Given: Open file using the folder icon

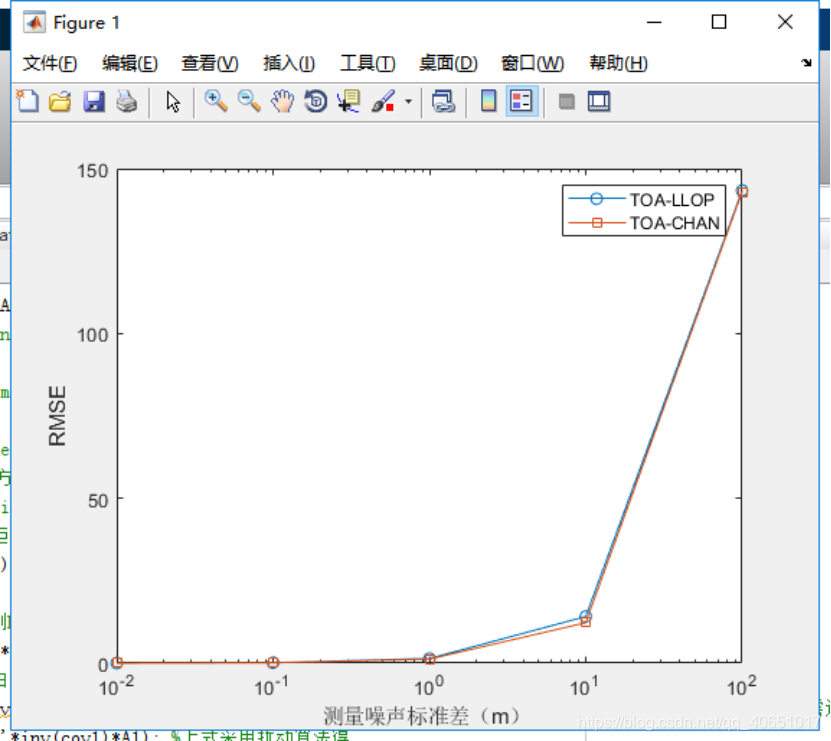Looking at the screenshot, I should tap(60, 101).
